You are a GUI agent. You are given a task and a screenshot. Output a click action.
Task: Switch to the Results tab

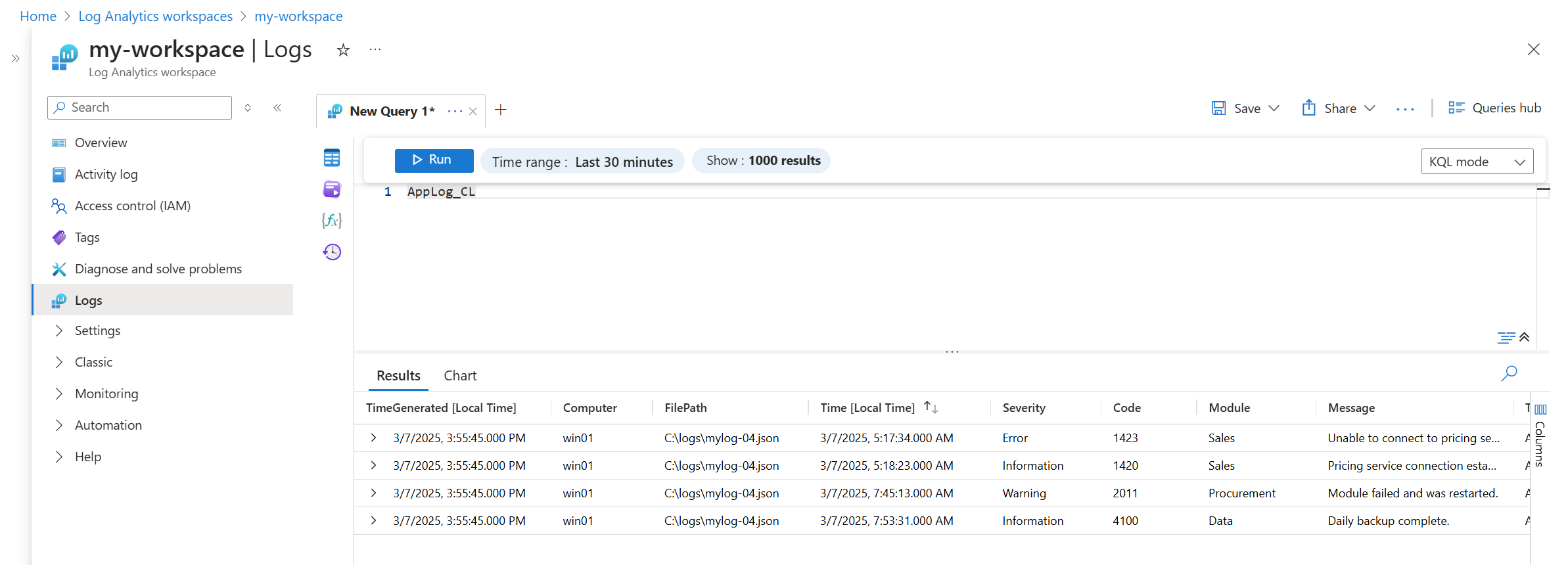398,376
